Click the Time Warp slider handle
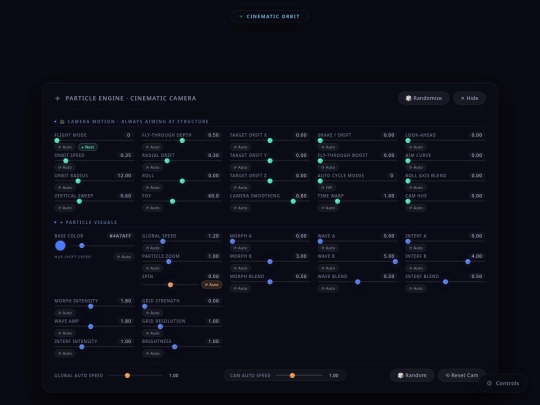 tap(338, 201)
